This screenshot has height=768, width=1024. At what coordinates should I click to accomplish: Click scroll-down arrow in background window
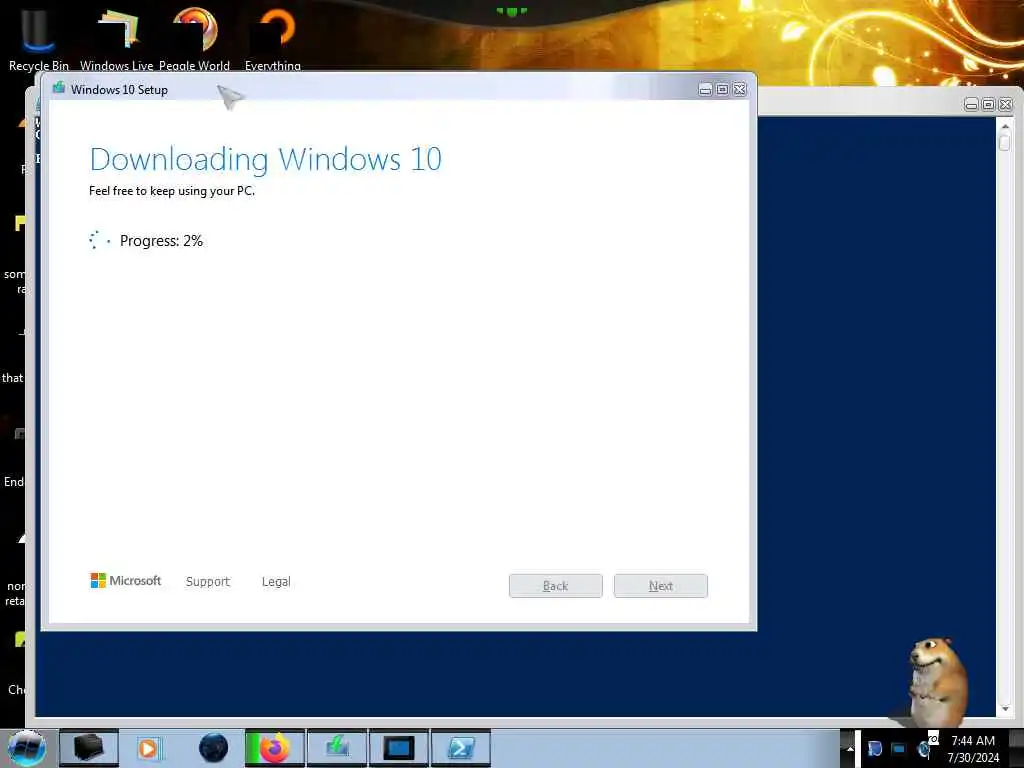pos(1005,709)
